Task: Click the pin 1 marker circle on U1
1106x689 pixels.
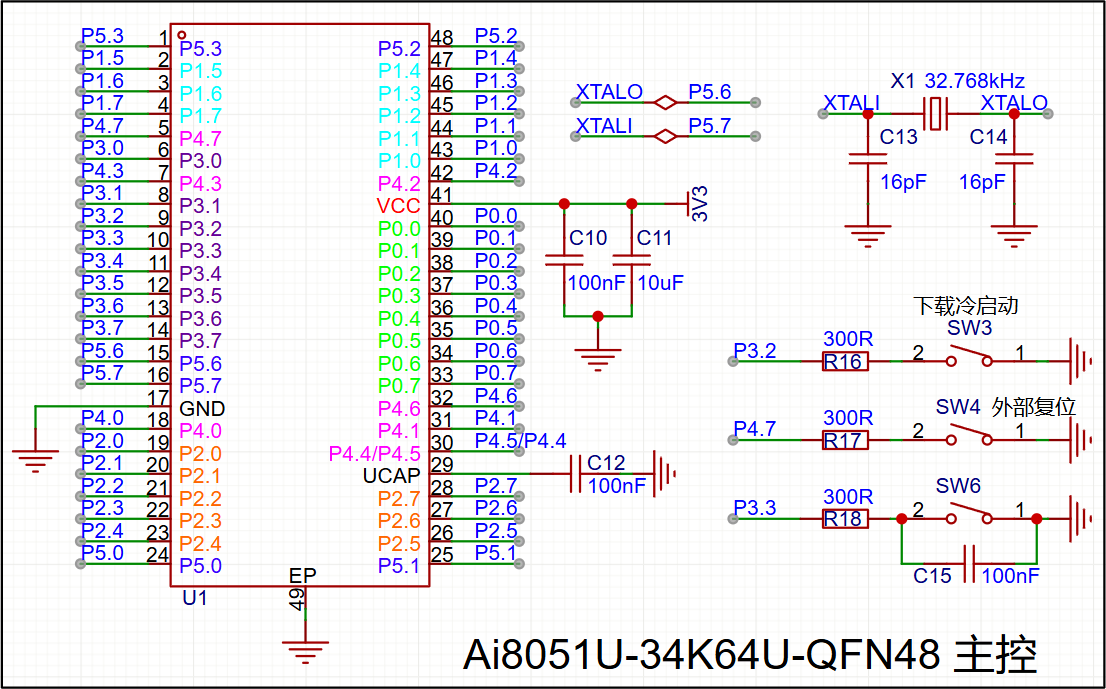Action: point(182,34)
